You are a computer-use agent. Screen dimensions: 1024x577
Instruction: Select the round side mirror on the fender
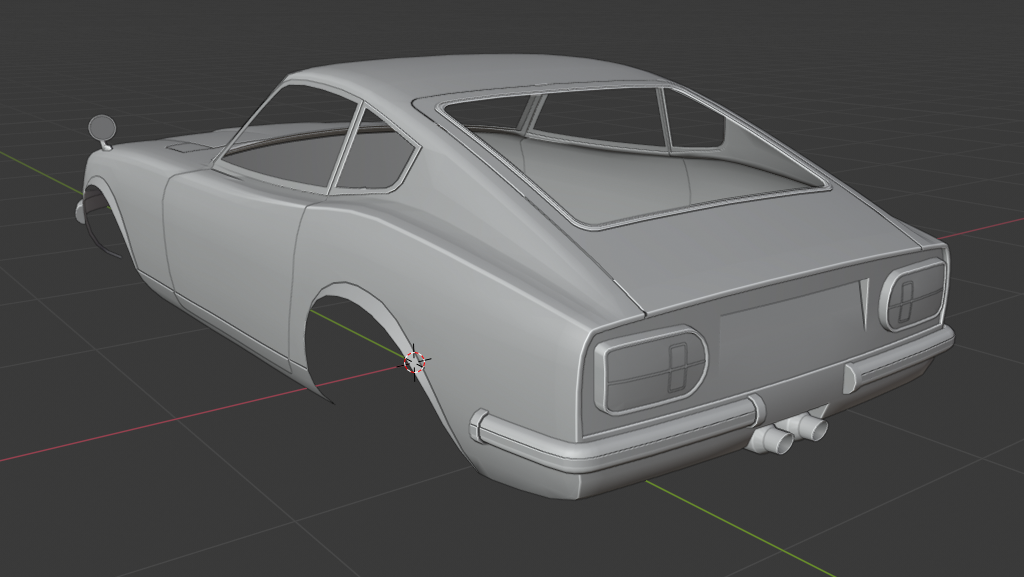(x=102, y=131)
